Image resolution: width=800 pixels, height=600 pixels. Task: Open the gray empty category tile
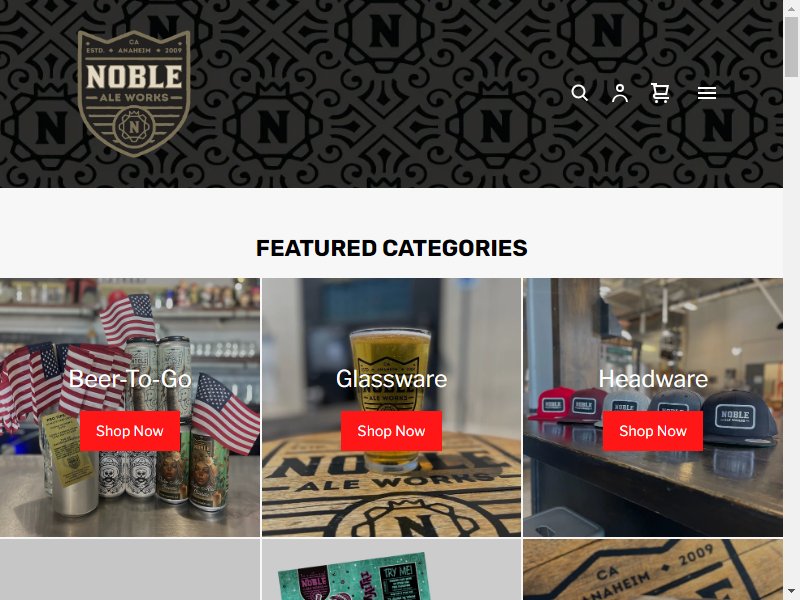pos(130,569)
